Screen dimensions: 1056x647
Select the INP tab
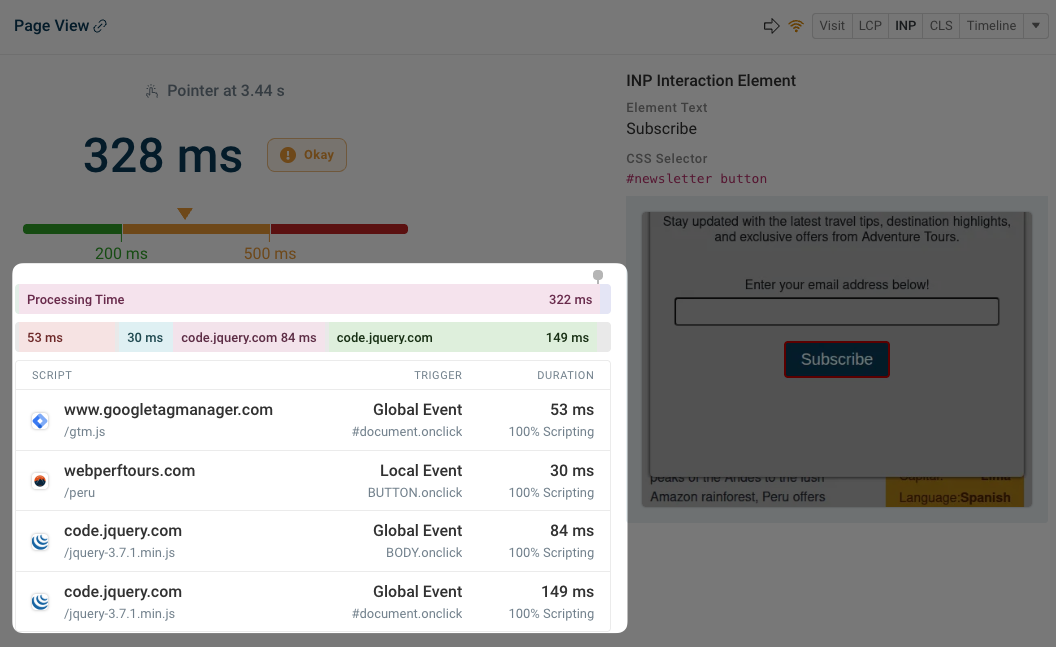905,26
